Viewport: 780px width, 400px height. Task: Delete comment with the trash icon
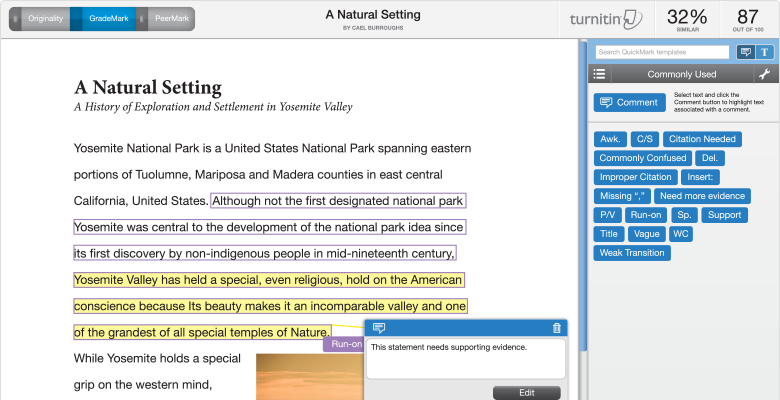(557, 328)
